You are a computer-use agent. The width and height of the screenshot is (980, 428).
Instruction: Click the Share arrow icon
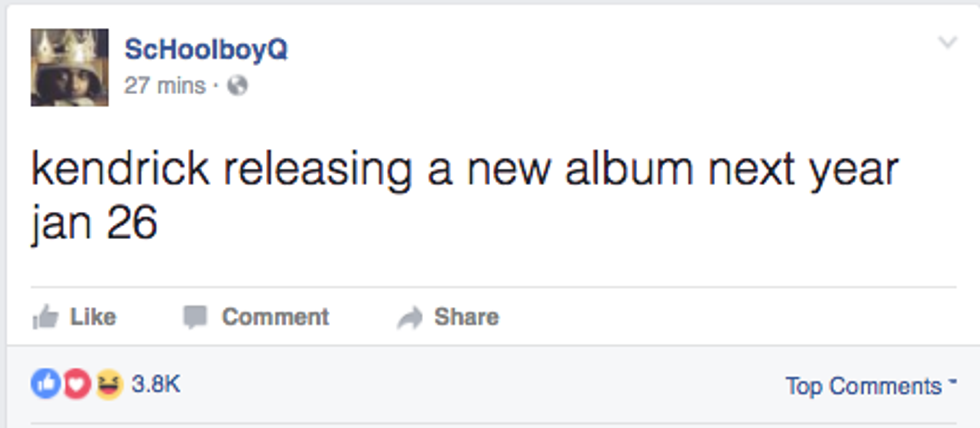pyautogui.click(x=410, y=318)
